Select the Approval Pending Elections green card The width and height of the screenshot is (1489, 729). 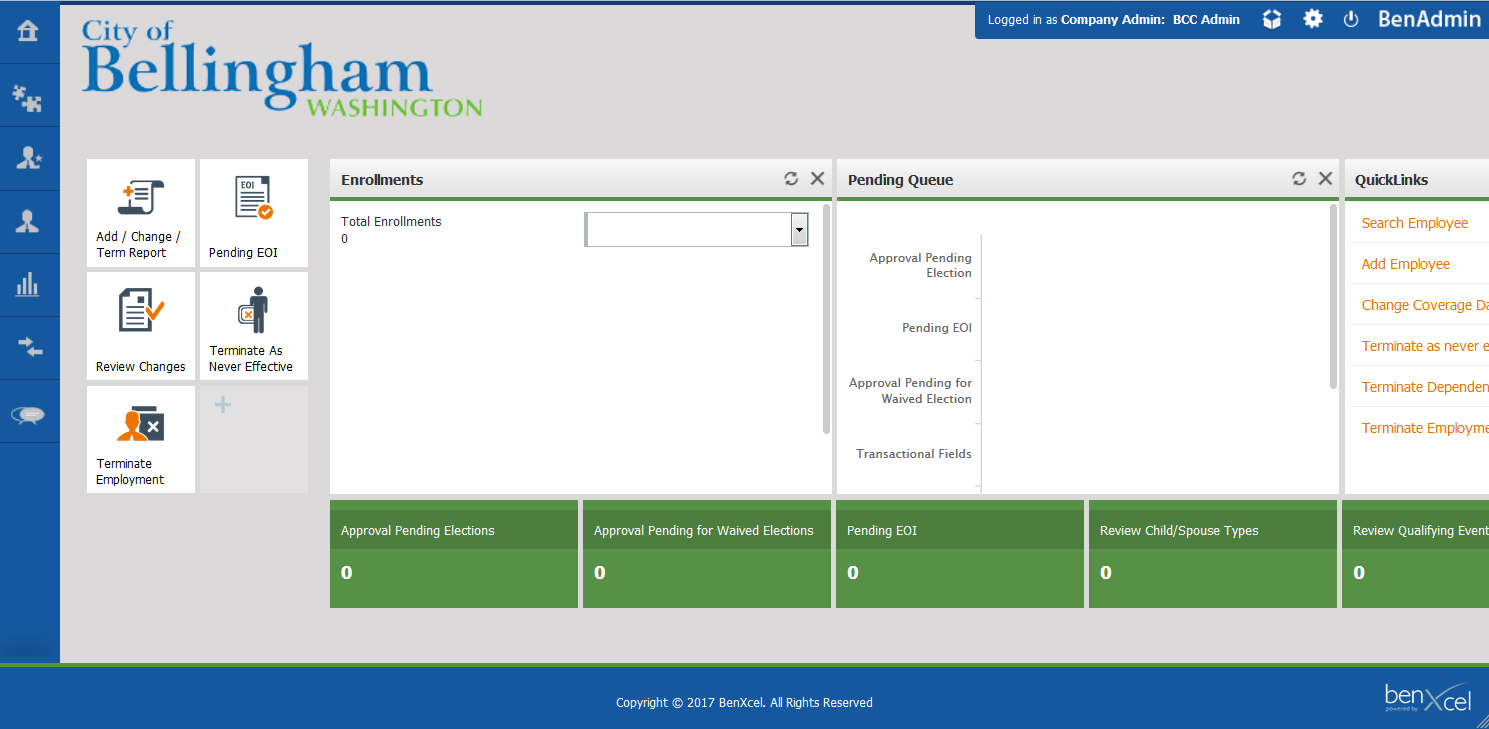[x=454, y=554]
